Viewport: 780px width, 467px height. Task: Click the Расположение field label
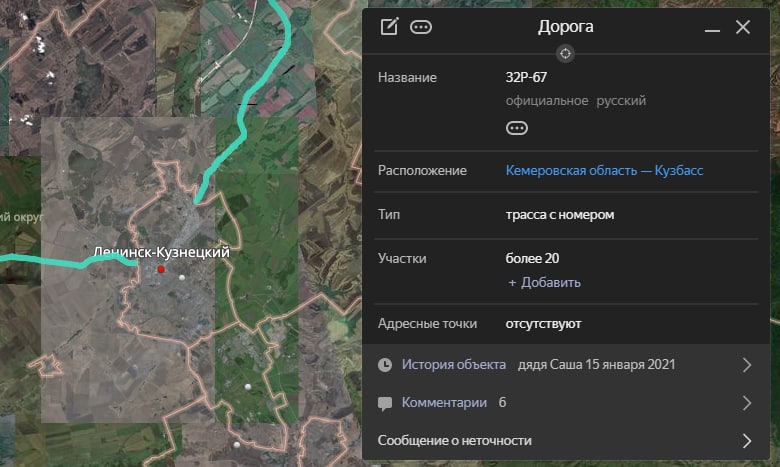coord(422,171)
